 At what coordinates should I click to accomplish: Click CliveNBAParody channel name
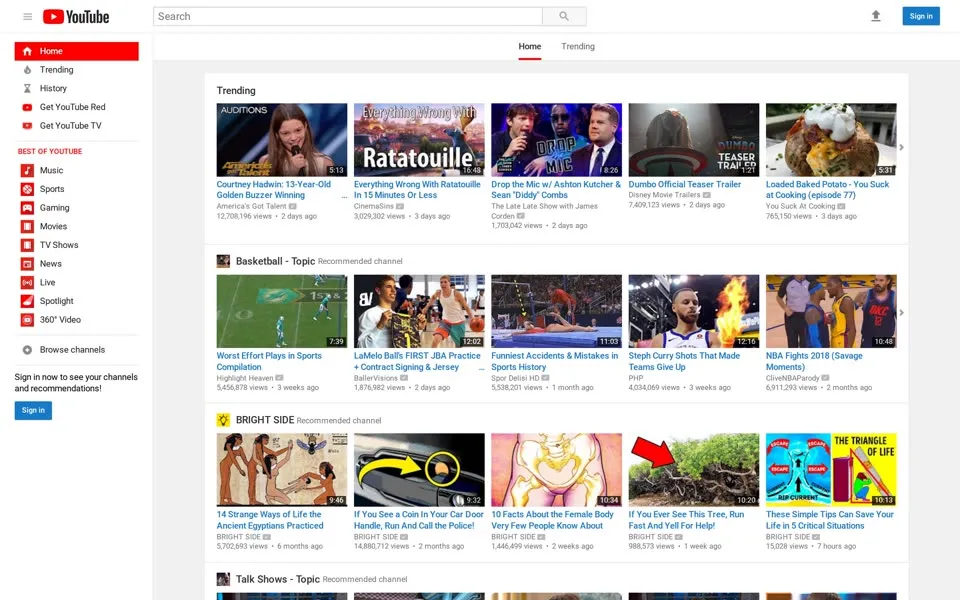(x=793, y=378)
